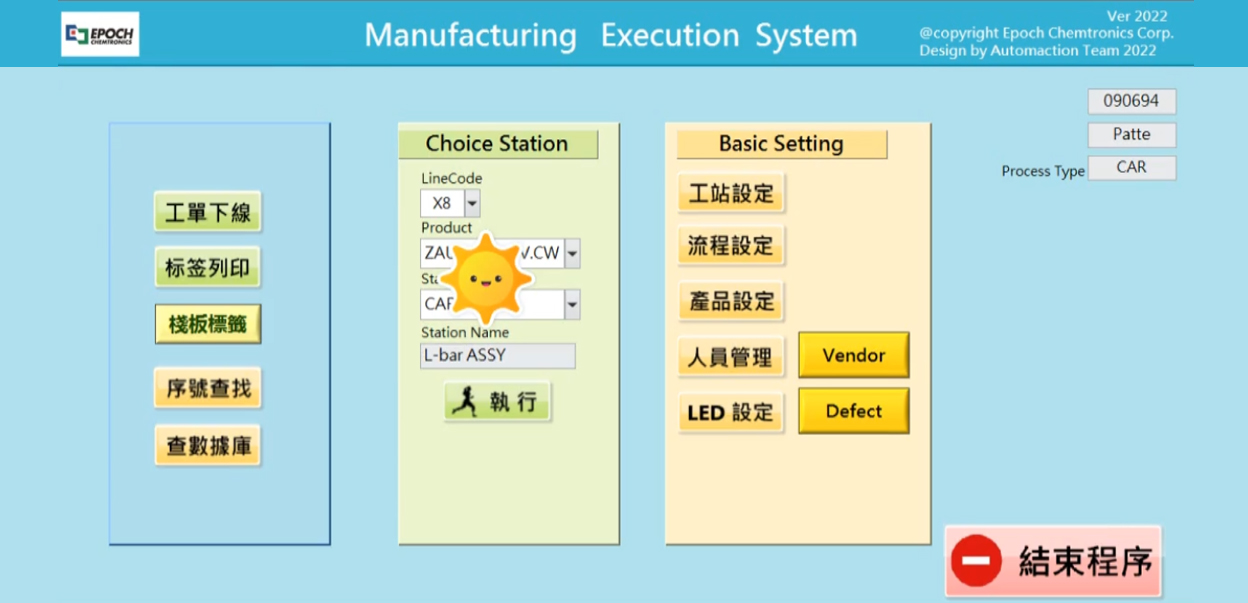Open 流程設定 process settings

click(731, 246)
